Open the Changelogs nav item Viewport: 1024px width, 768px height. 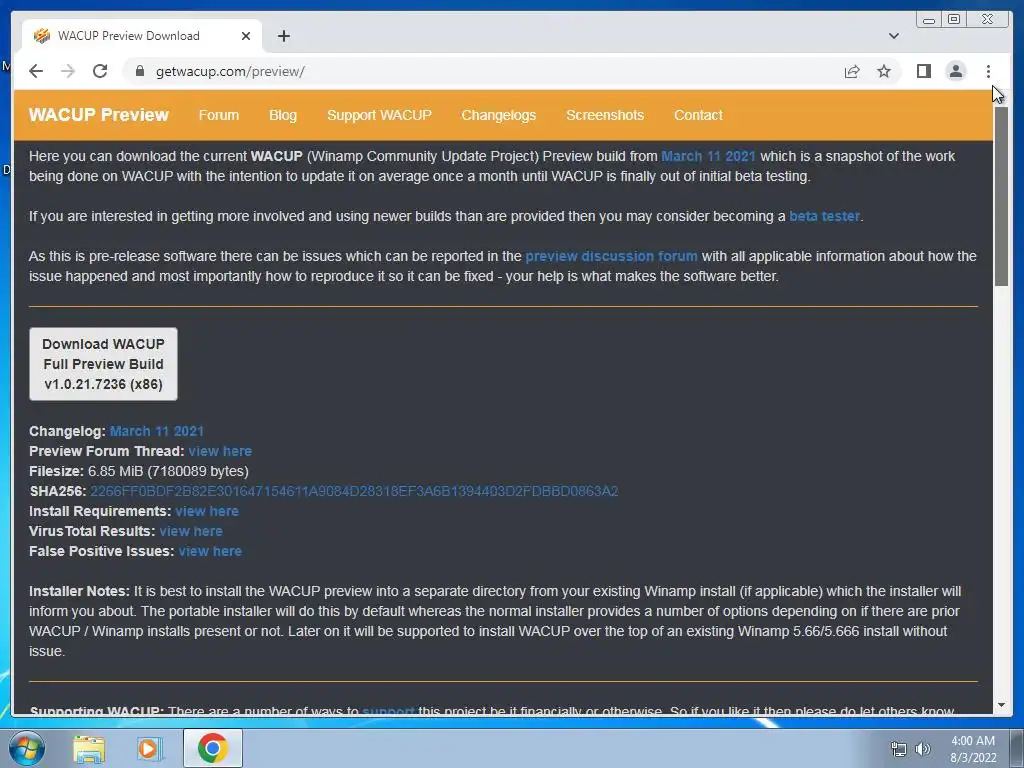(x=499, y=115)
